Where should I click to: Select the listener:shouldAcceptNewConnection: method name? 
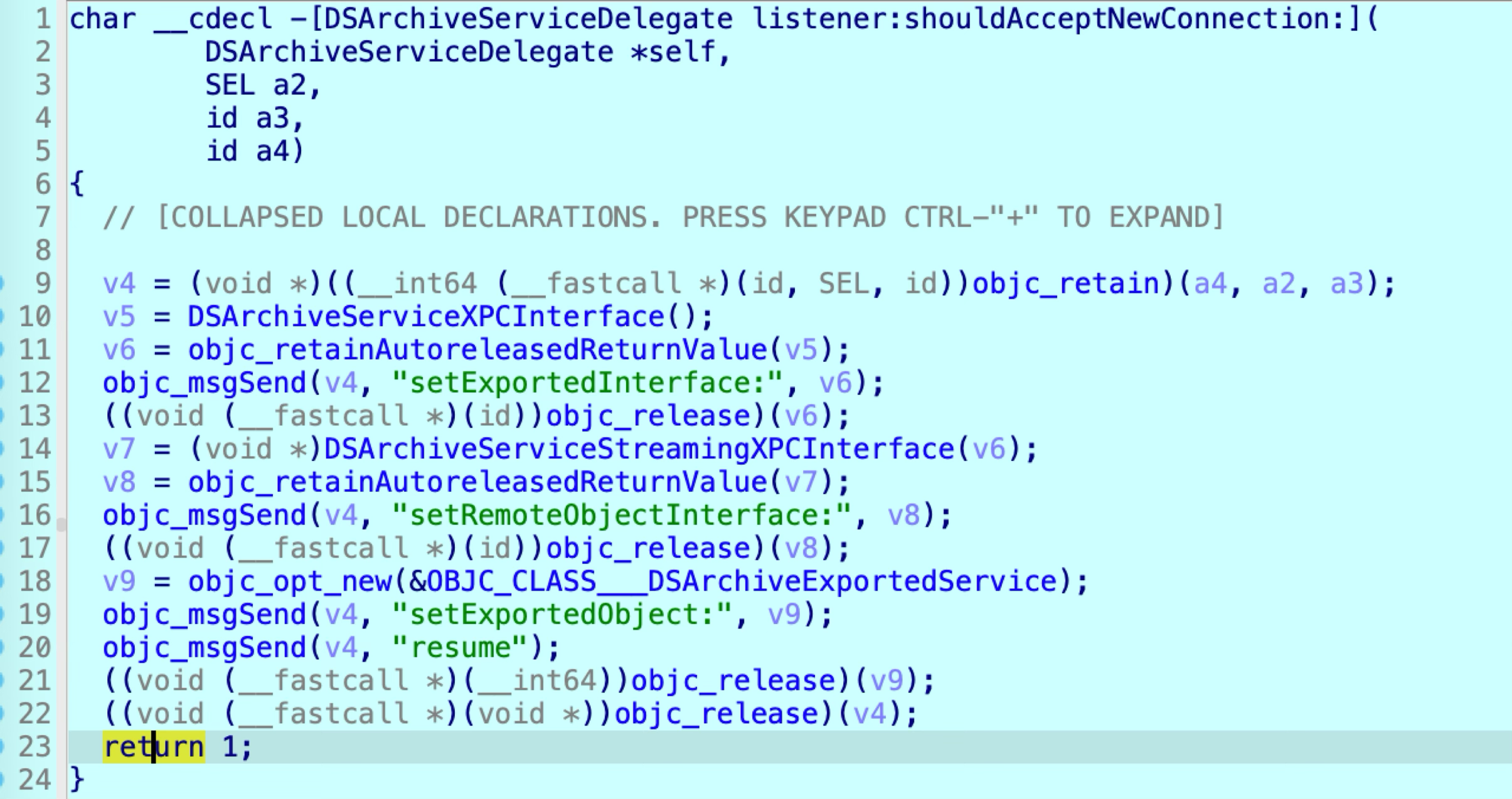pyautogui.click(x=1048, y=18)
